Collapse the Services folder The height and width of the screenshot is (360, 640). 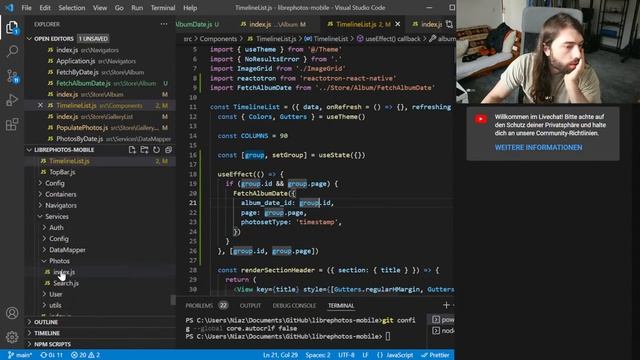(x=57, y=216)
